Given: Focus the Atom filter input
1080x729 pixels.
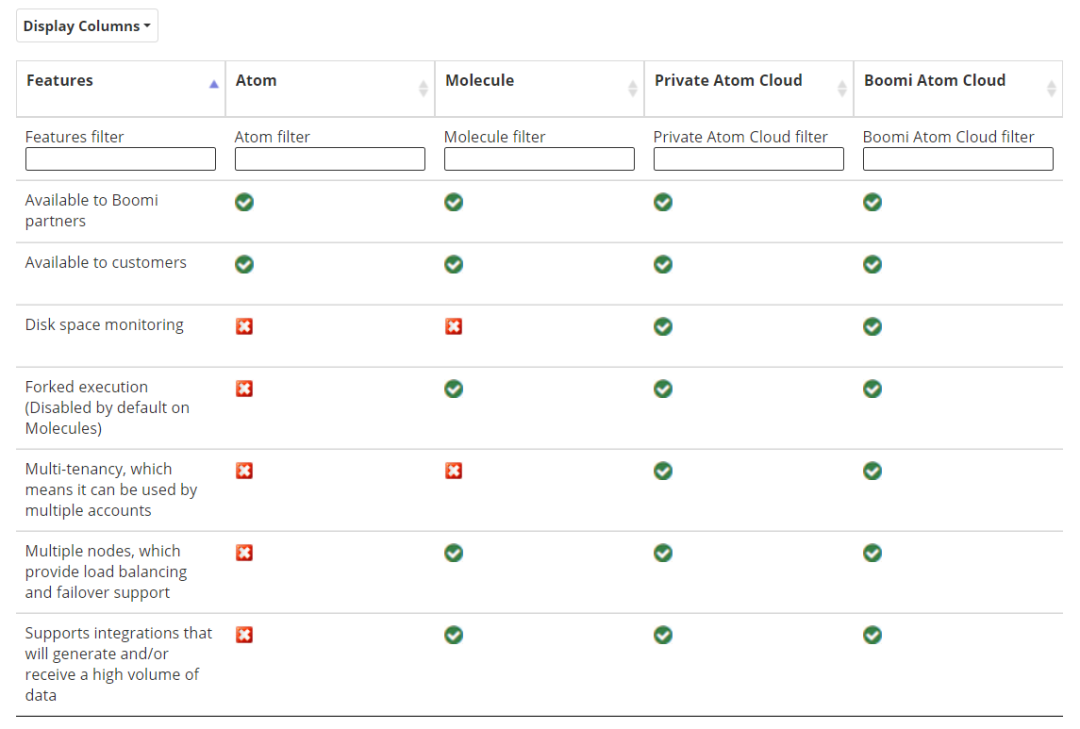Looking at the screenshot, I should (330, 159).
